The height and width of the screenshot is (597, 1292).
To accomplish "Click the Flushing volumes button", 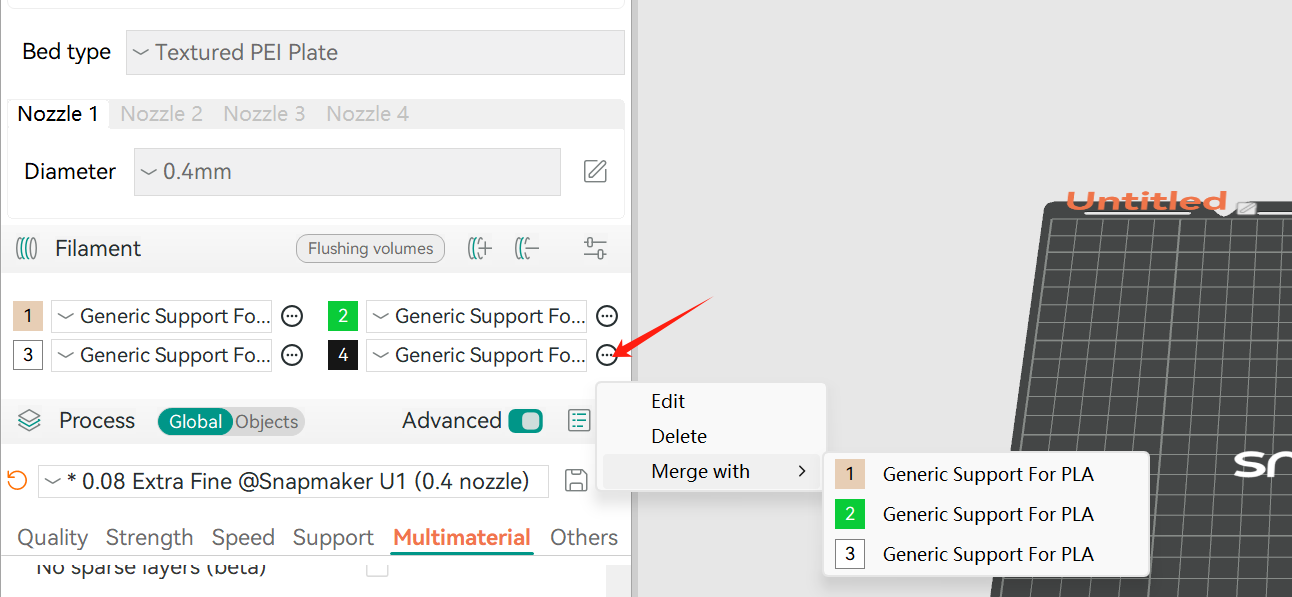I will 370,249.
